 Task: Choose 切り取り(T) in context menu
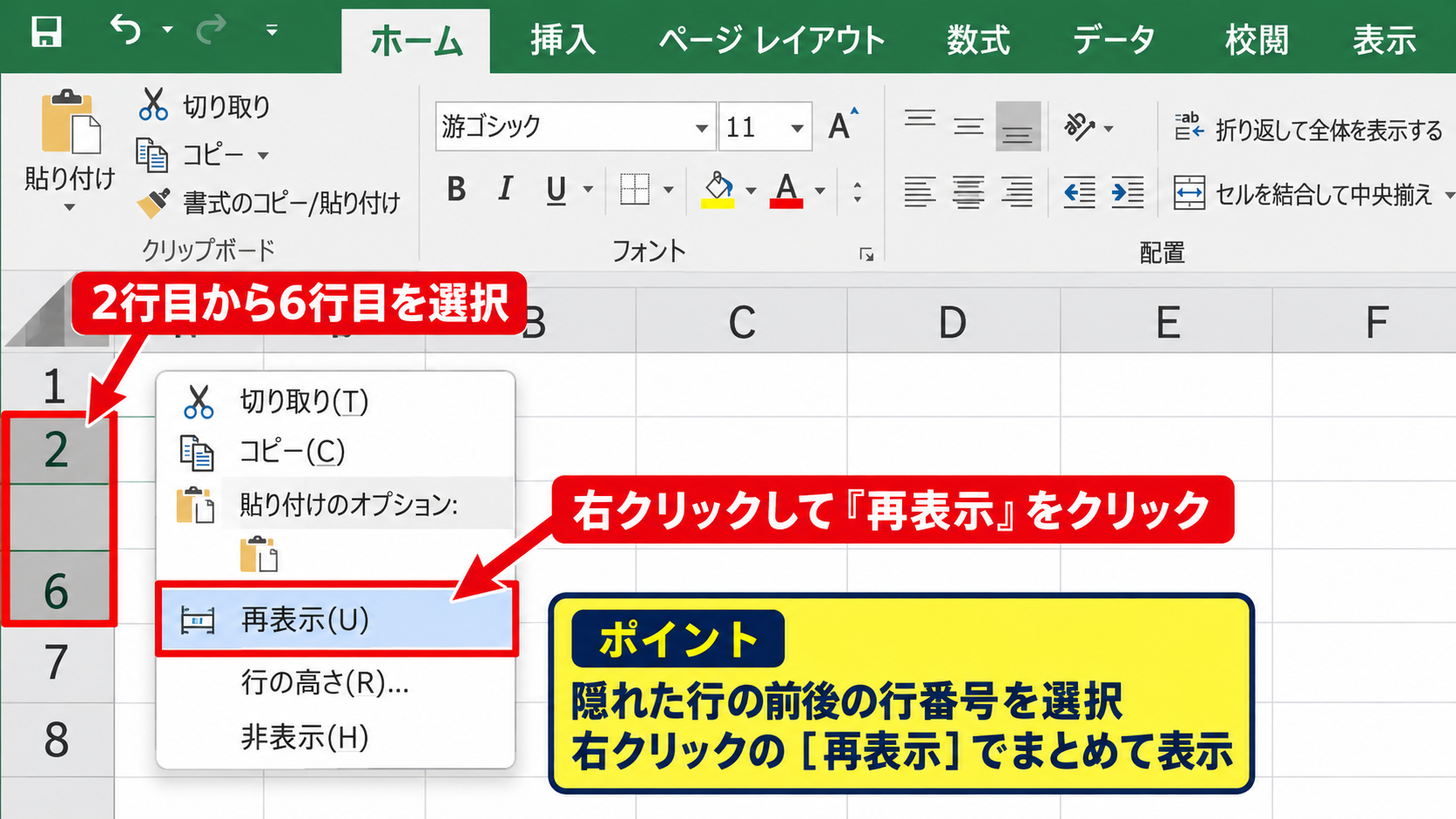point(335,401)
